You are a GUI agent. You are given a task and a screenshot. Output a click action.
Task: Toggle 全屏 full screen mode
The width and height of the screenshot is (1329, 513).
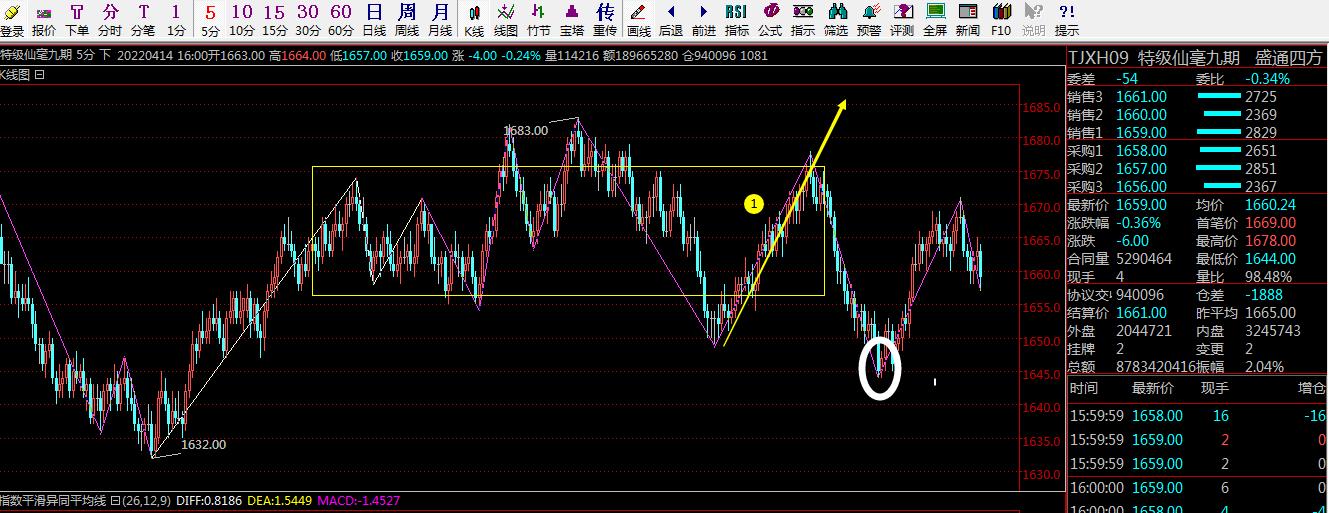(935, 19)
